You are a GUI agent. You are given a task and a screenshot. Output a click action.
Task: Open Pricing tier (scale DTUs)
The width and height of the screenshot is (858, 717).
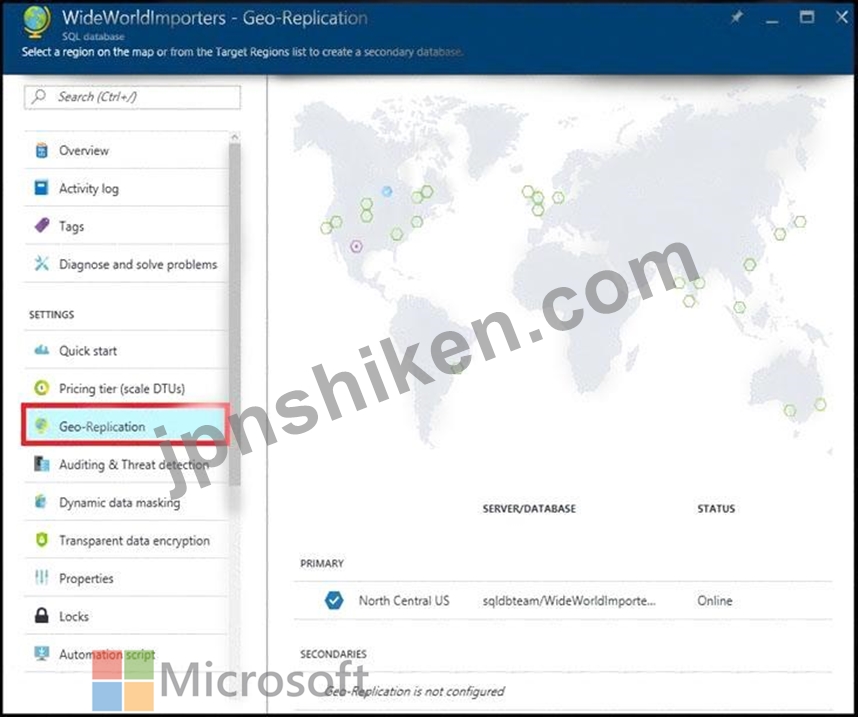[126, 388]
